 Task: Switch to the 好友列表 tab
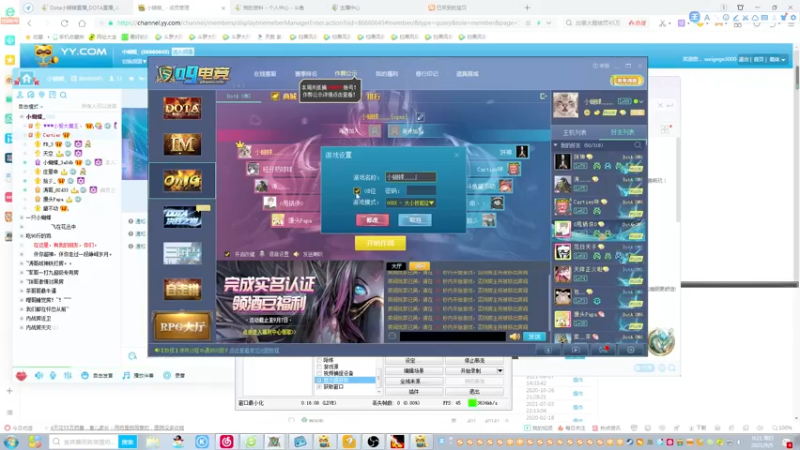tap(622, 133)
